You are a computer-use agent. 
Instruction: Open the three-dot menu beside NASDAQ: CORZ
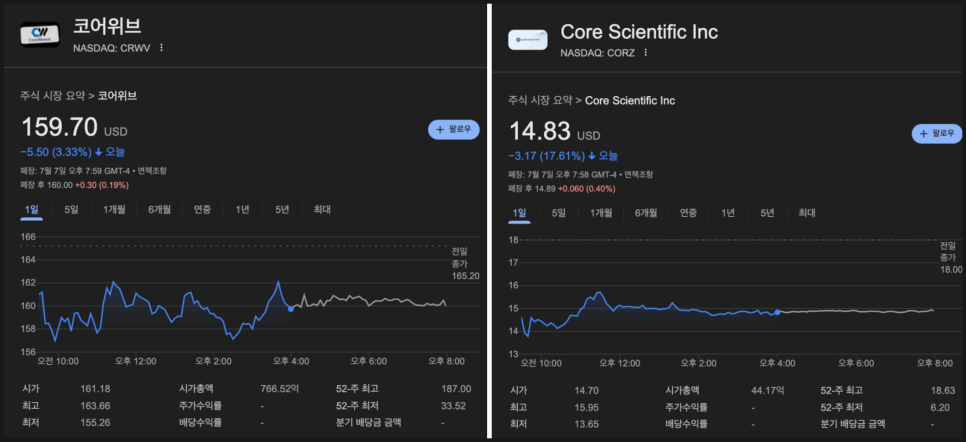pos(646,52)
